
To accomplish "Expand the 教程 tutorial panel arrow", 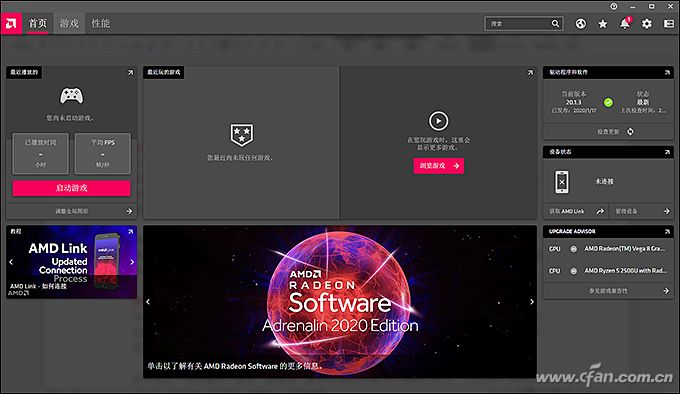I will [131, 232].
